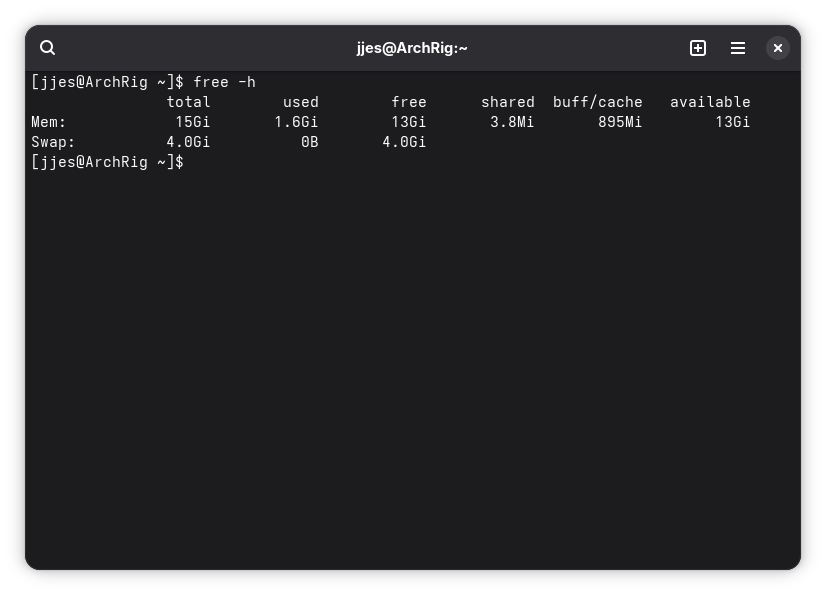This screenshot has width=826, height=595.
Task: Click the 'Mem:' row label
Action: coord(48,122)
